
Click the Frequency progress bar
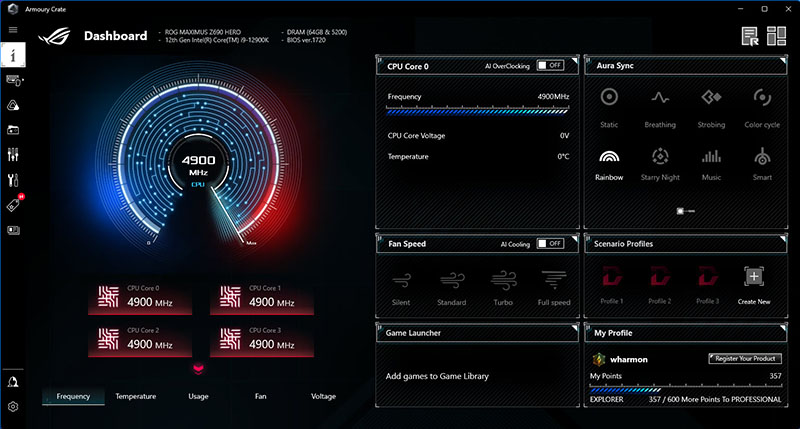pos(478,111)
